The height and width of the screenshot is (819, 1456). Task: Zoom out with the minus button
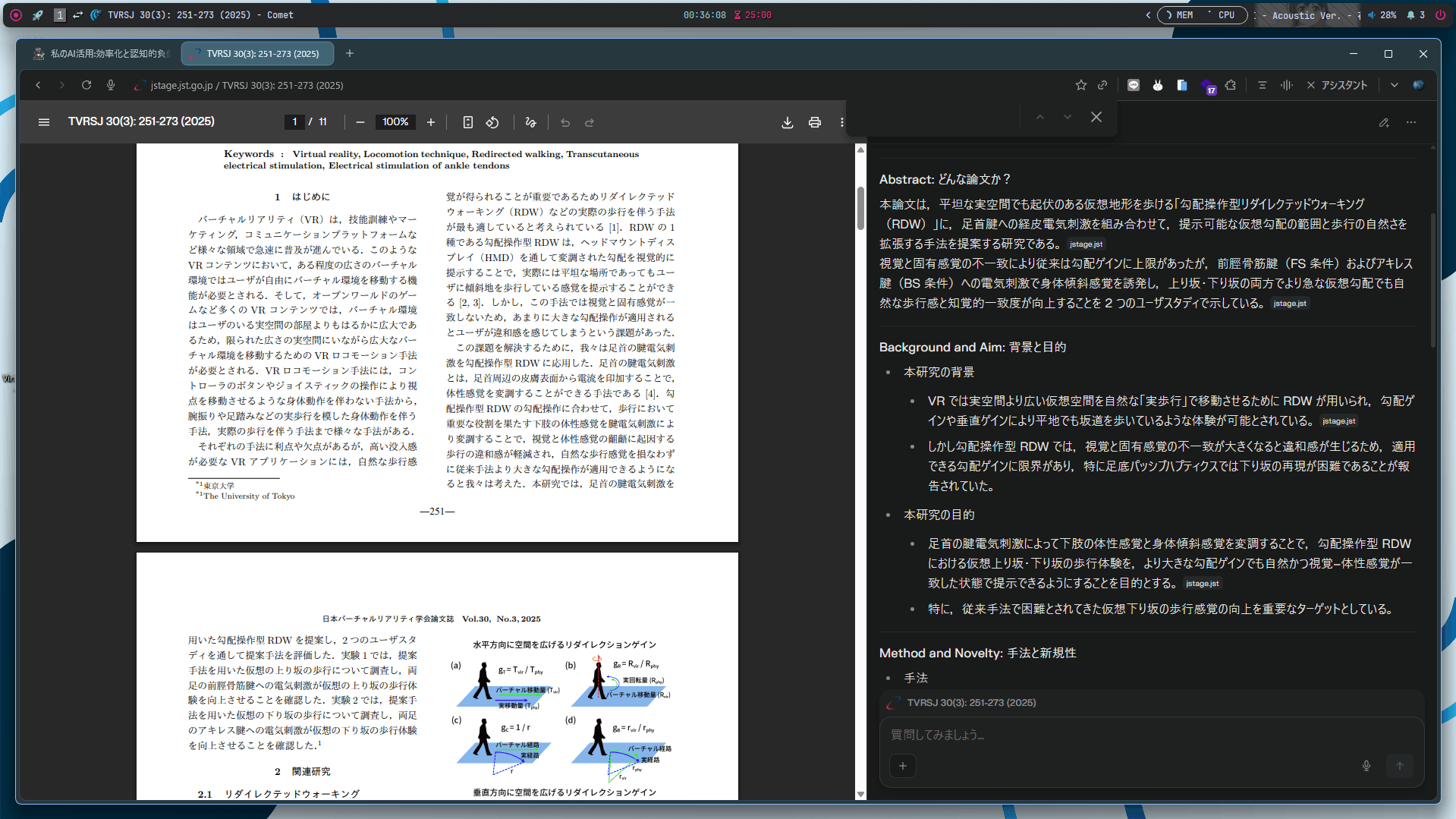click(360, 122)
